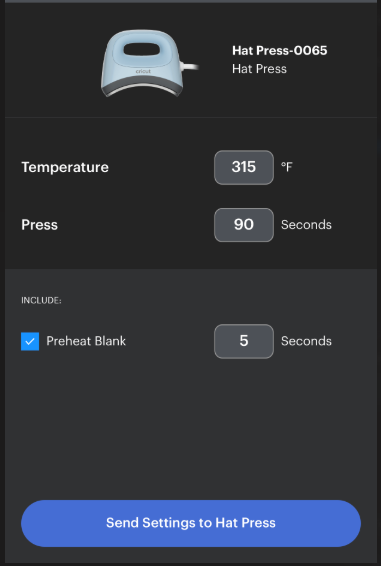The image size is (381, 566).
Task: Send Settings to Hat Press
Action: click(191, 523)
